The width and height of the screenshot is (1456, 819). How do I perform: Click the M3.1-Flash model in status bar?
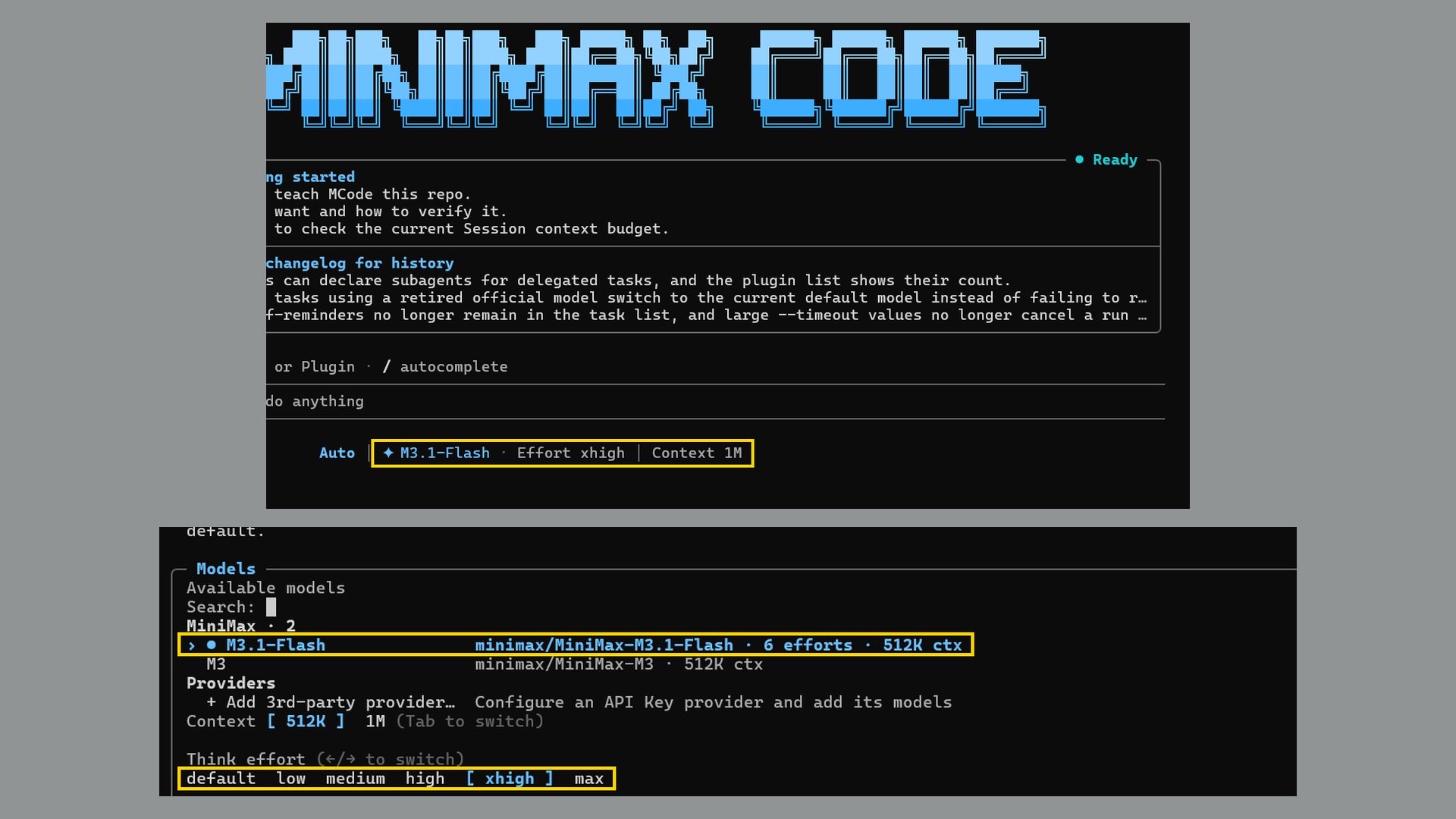coord(444,453)
